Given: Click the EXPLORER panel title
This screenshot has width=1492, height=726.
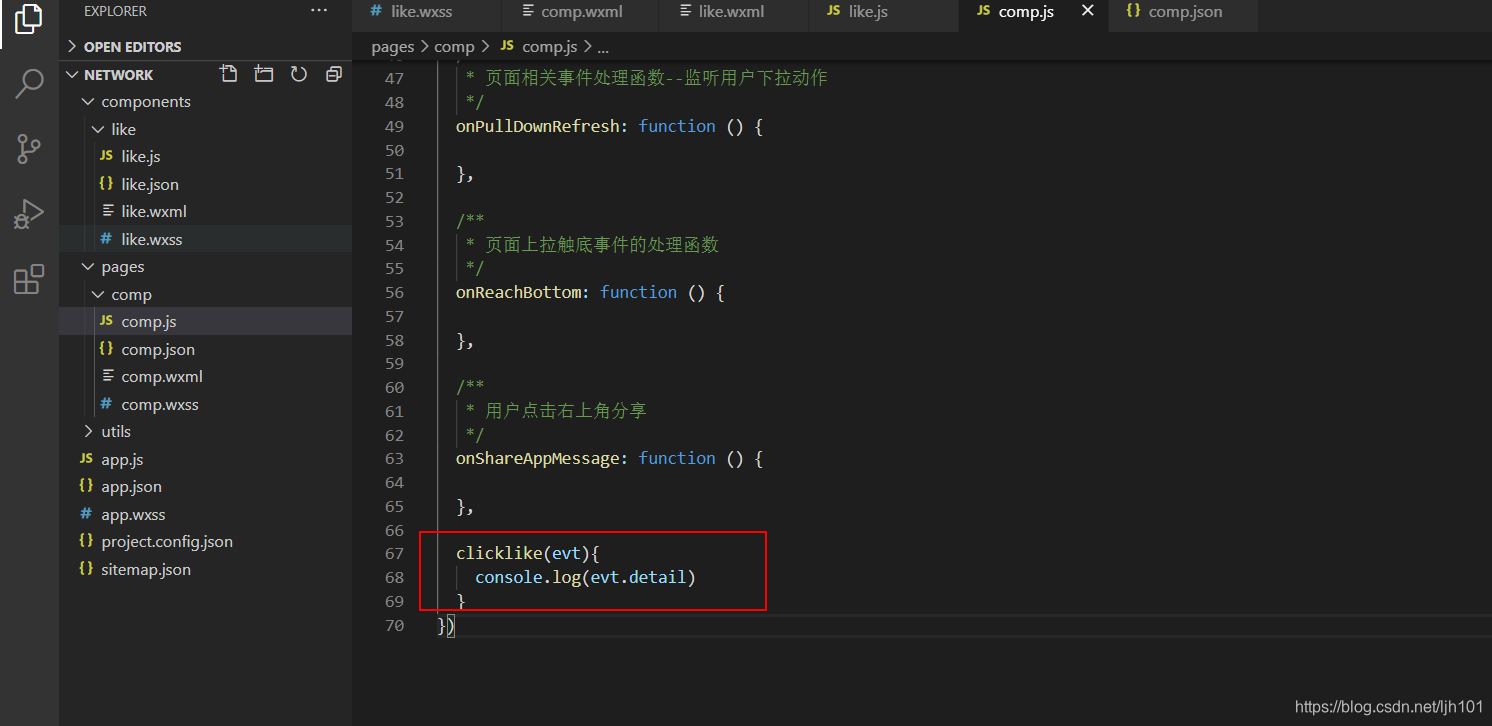Looking at the screenshot, I should [x=115, y=11].
